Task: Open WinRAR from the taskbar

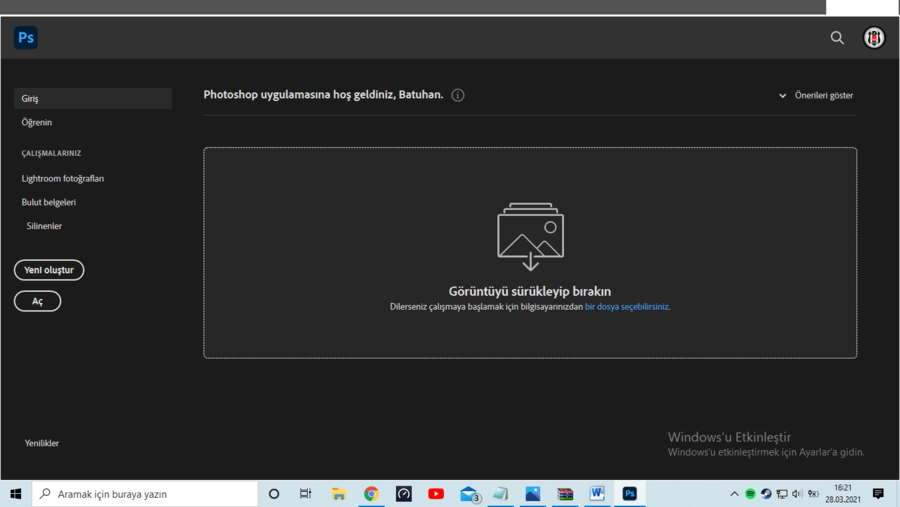Action: pyautogui.click(x=565, y=494)
